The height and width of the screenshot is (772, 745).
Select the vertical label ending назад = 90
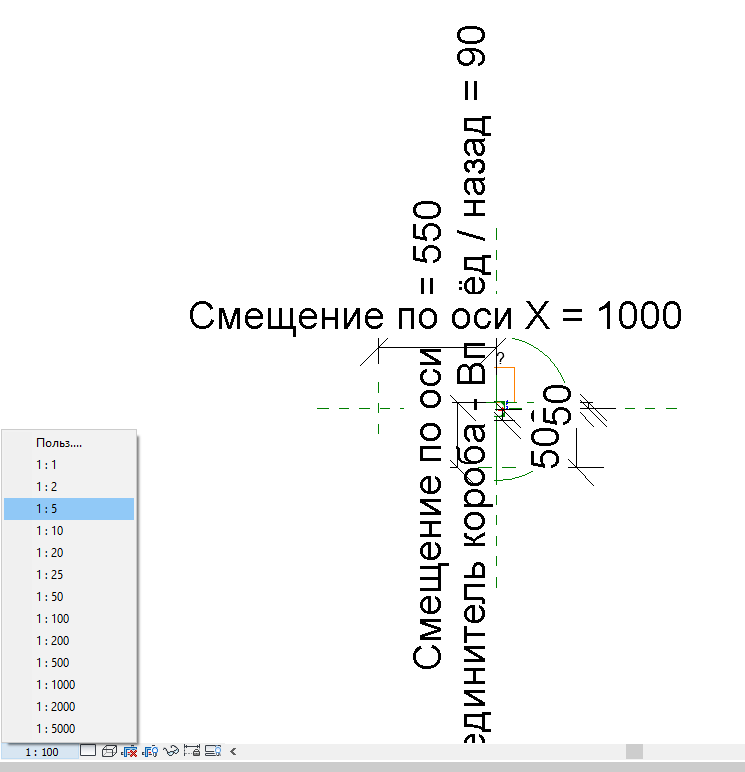tap(472, 385)
